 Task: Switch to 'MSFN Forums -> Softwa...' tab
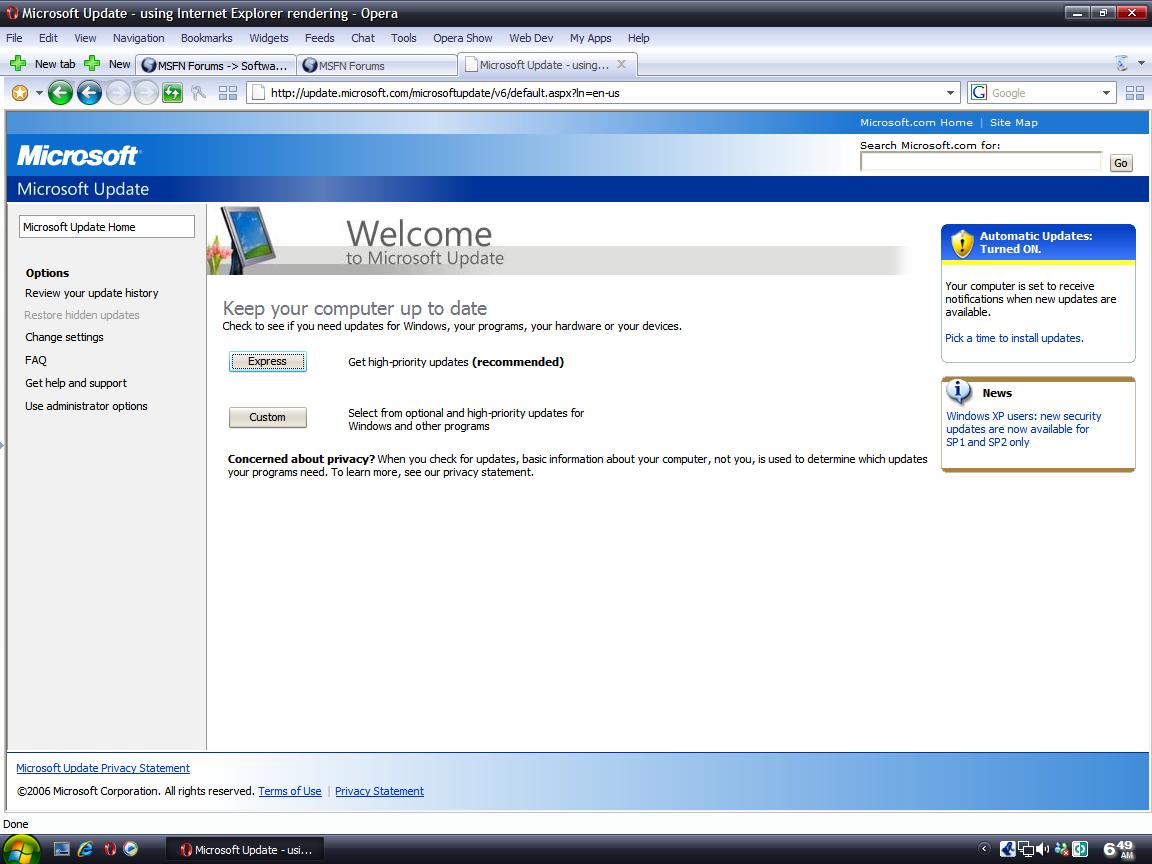tap(216, 65)
